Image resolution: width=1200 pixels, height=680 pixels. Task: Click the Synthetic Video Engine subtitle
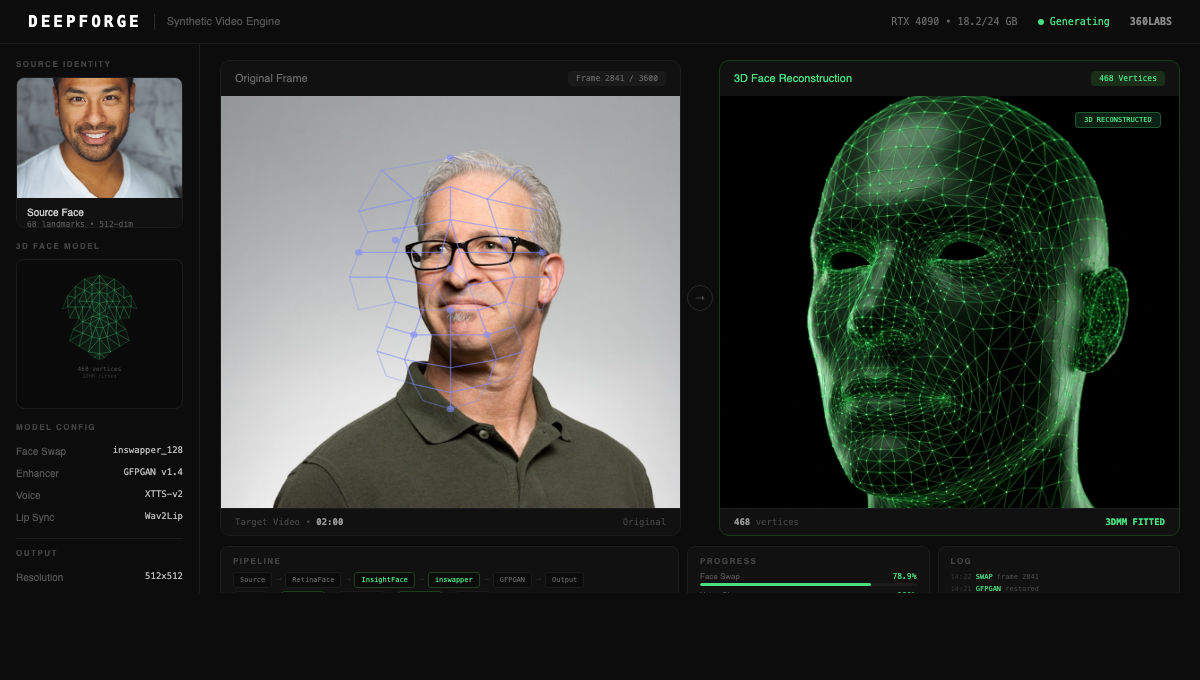223,21
